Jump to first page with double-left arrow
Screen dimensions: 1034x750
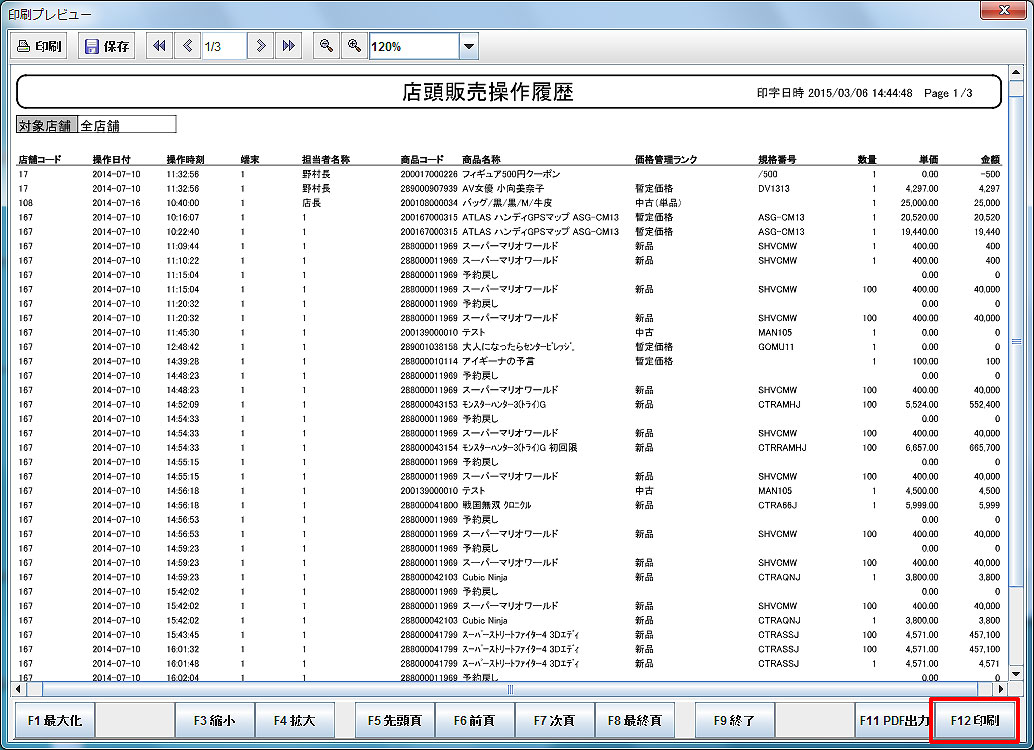tap(159, 46)
